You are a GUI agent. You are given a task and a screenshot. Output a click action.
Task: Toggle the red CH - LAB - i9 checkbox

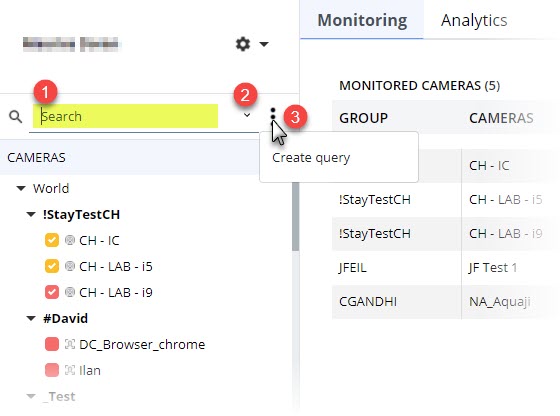pos(52,292)
